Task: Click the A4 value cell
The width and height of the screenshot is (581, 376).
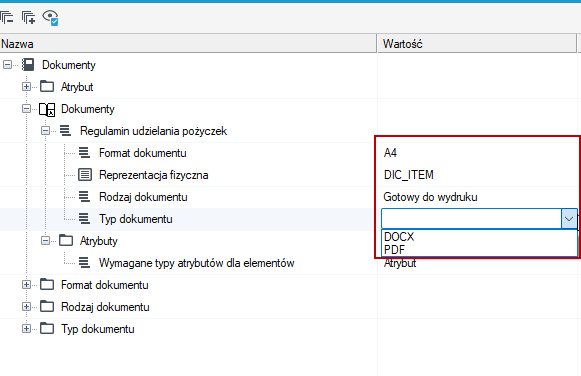Action: click(390, 153)
